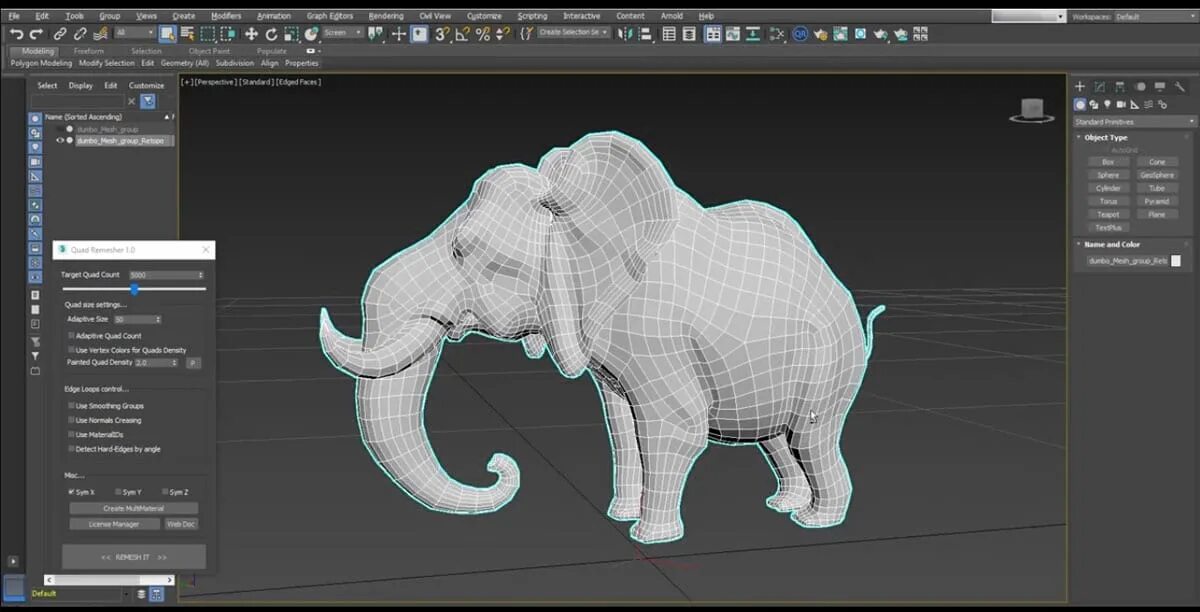Image resolution: width=1200 pixels, height=612 pixels.
Task: Click the Web Doc button
Action: click(x=181, y=524)
